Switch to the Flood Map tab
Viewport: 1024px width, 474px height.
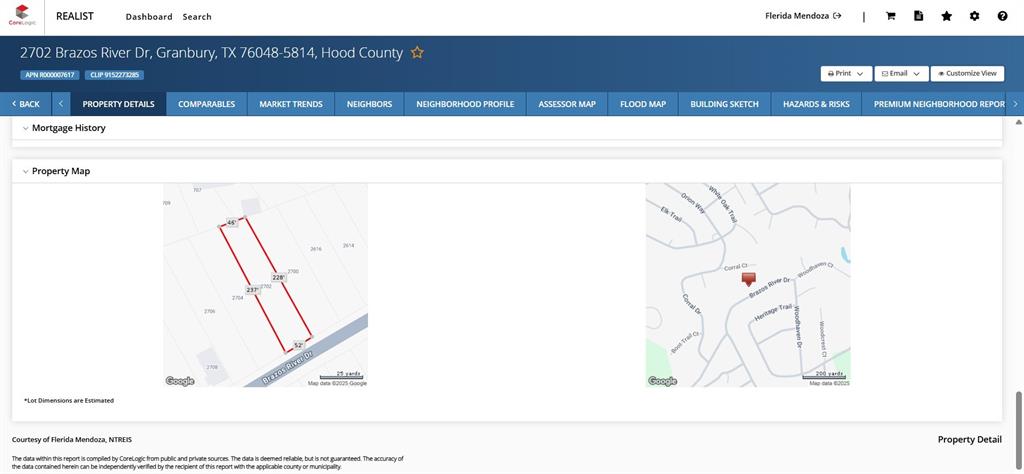(x=642, y=104)
